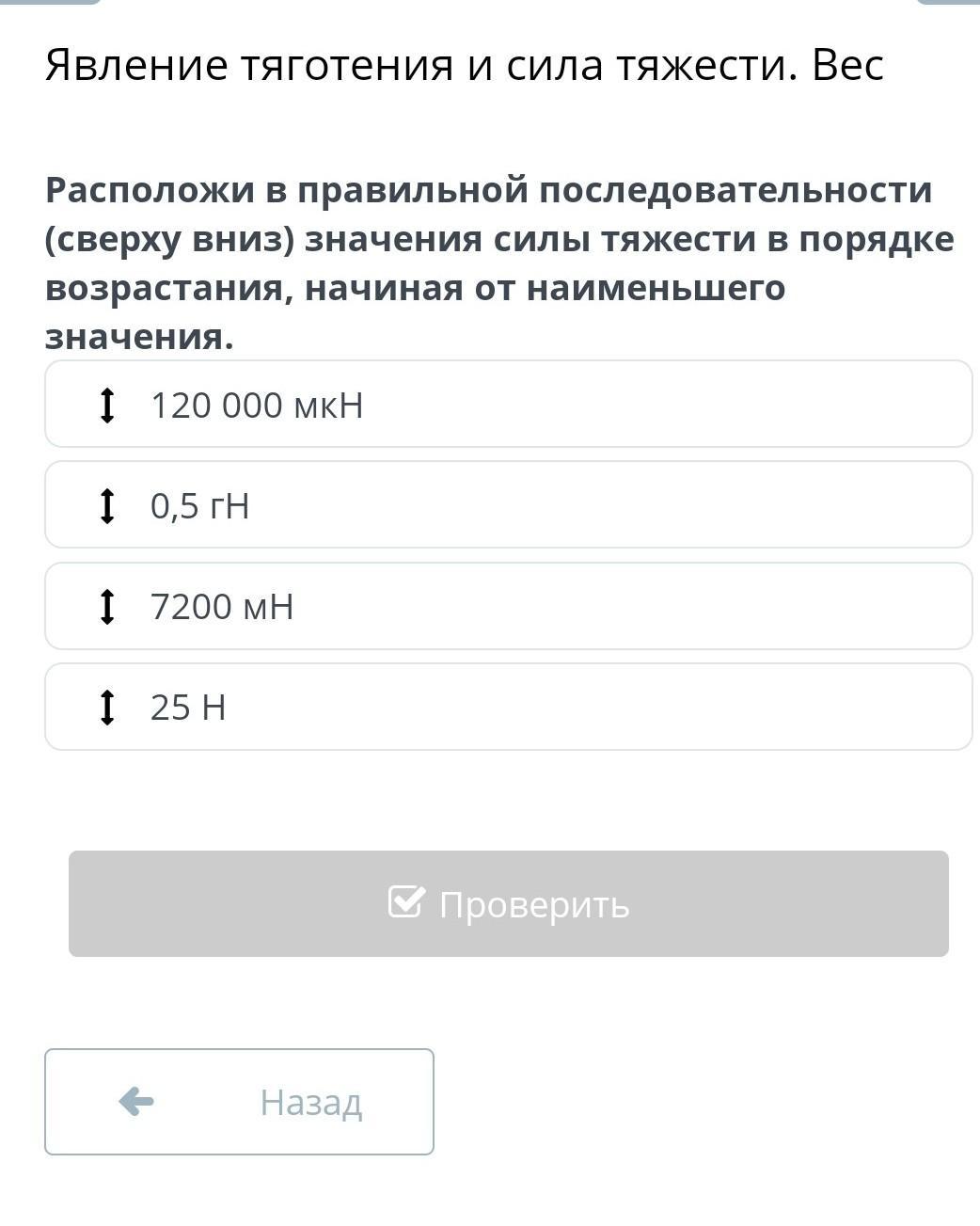Viewport: 980px width, 1226px height.
Task: Click the gray tab in the top-right corner
Action: click(948, 2)
